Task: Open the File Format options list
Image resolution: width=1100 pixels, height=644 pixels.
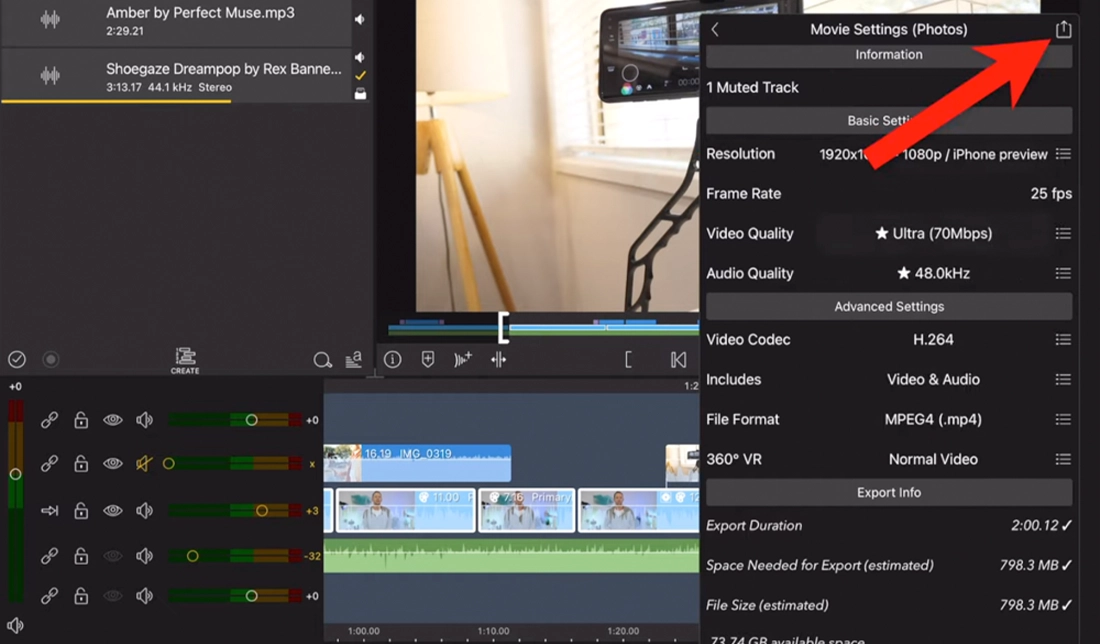Action: [1063, 420]
